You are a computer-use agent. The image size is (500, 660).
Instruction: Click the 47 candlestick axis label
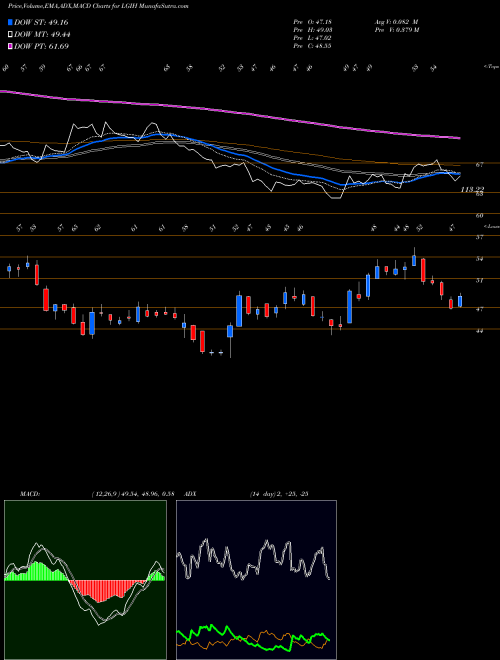479,309
